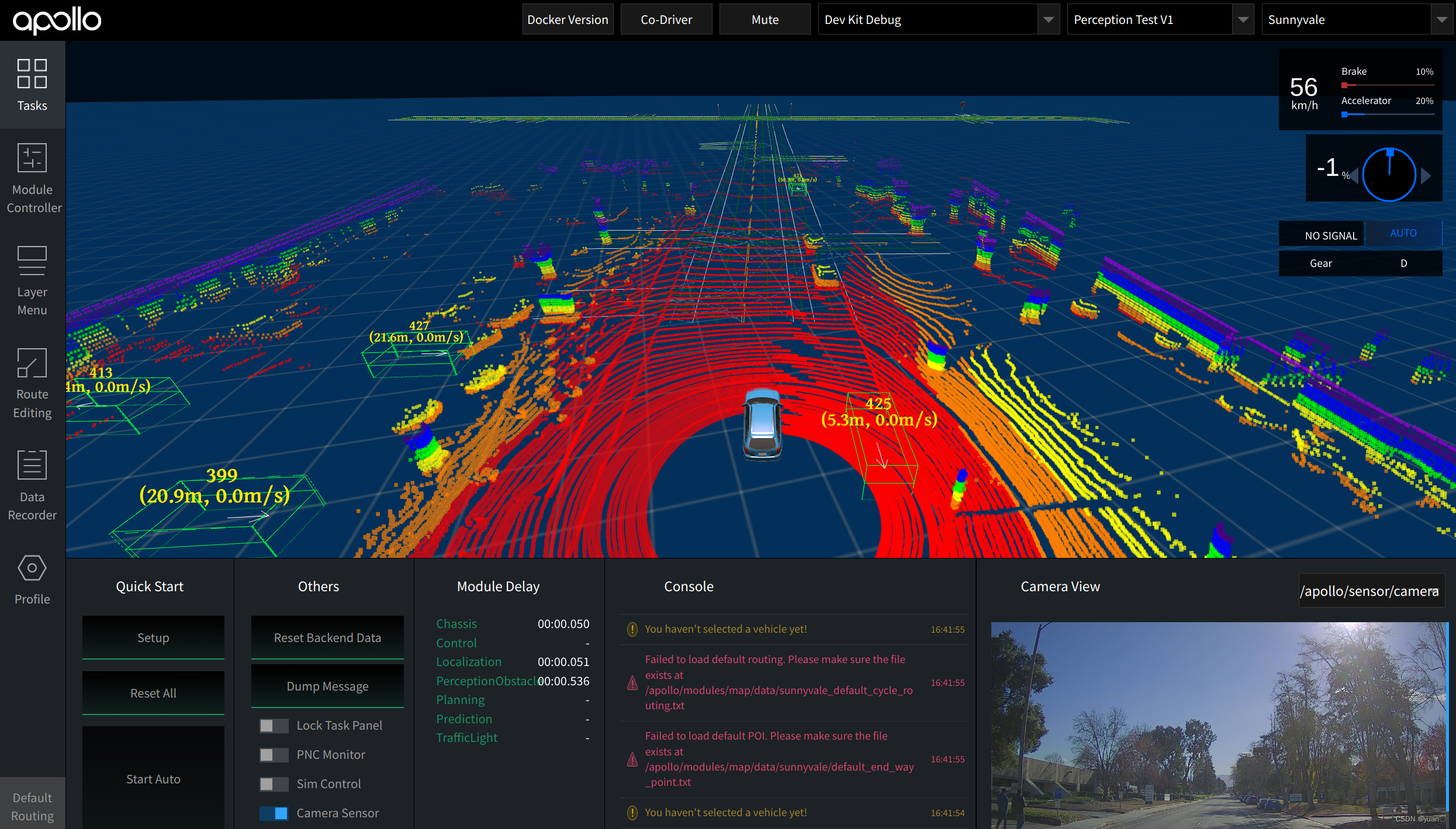The width and height of the screenshot is (1456, 829).
Task: Disable the Camera Sensor toggle
Action: point(274,813)
